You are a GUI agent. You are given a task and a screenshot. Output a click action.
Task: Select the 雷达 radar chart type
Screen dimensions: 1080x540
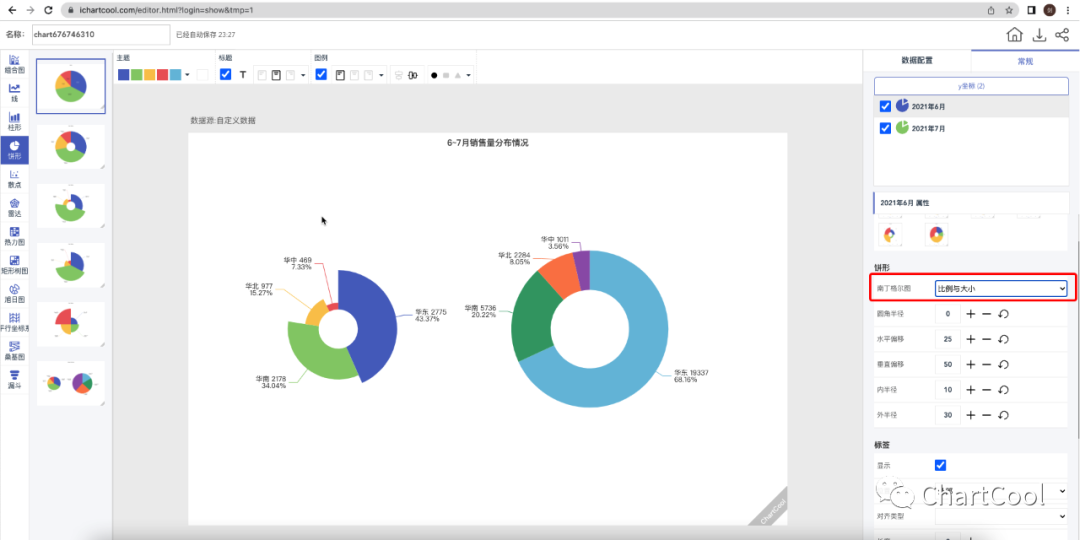(x=14, y=208)
